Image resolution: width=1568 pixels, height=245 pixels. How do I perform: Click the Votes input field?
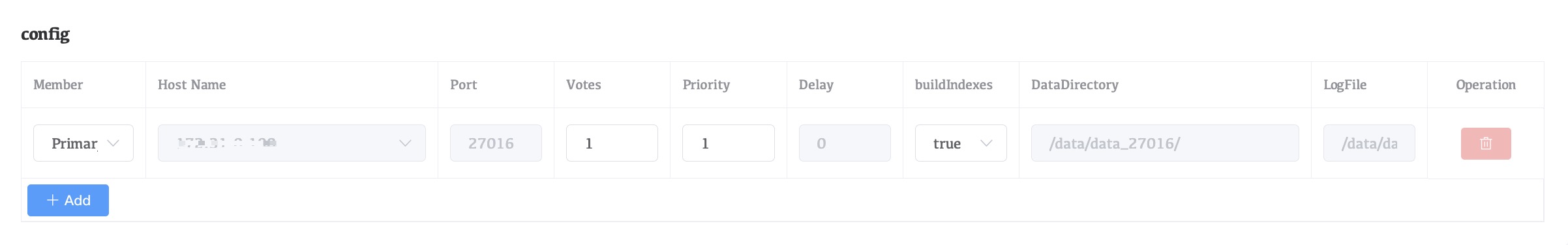(x=612, y=143)
